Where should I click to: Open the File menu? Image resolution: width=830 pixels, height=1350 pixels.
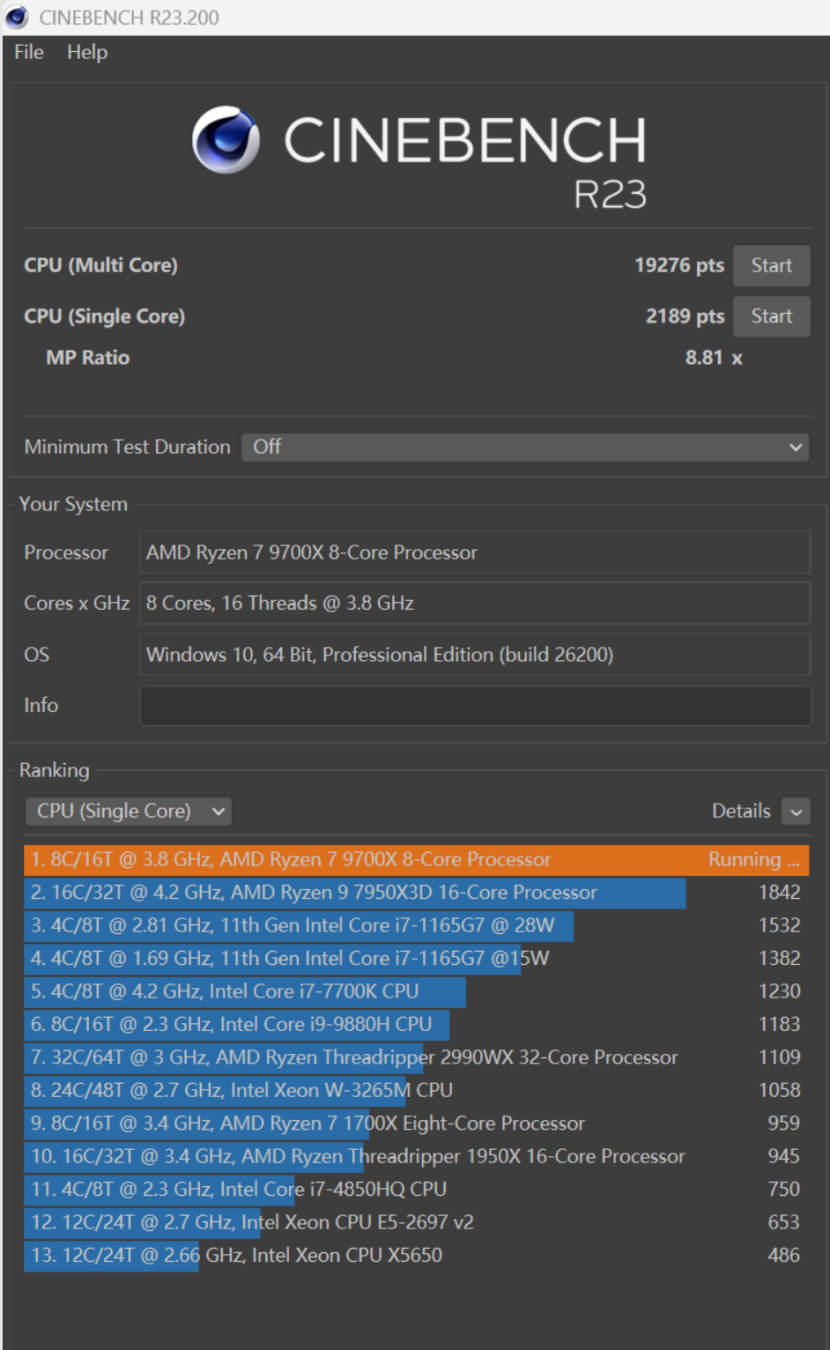point(29,52)
